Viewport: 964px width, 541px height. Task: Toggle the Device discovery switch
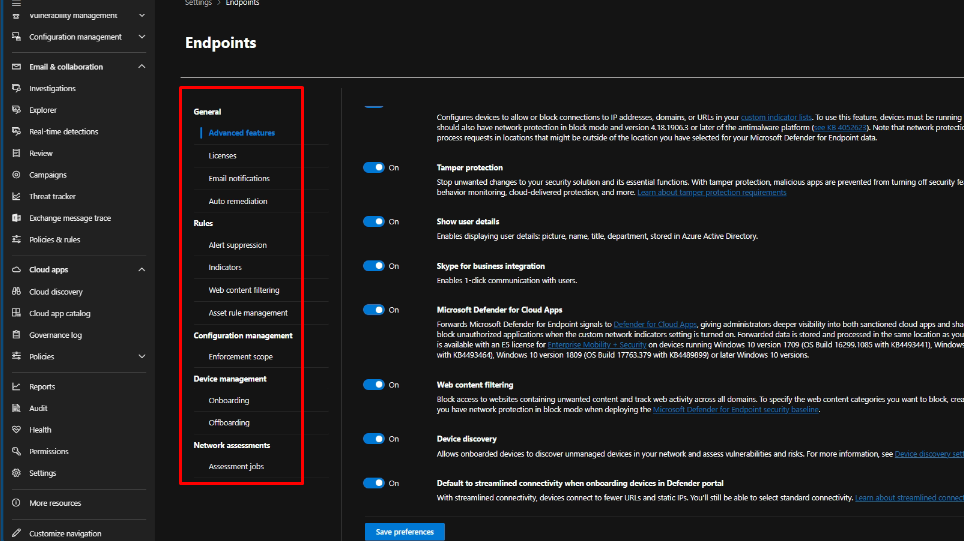374,438
